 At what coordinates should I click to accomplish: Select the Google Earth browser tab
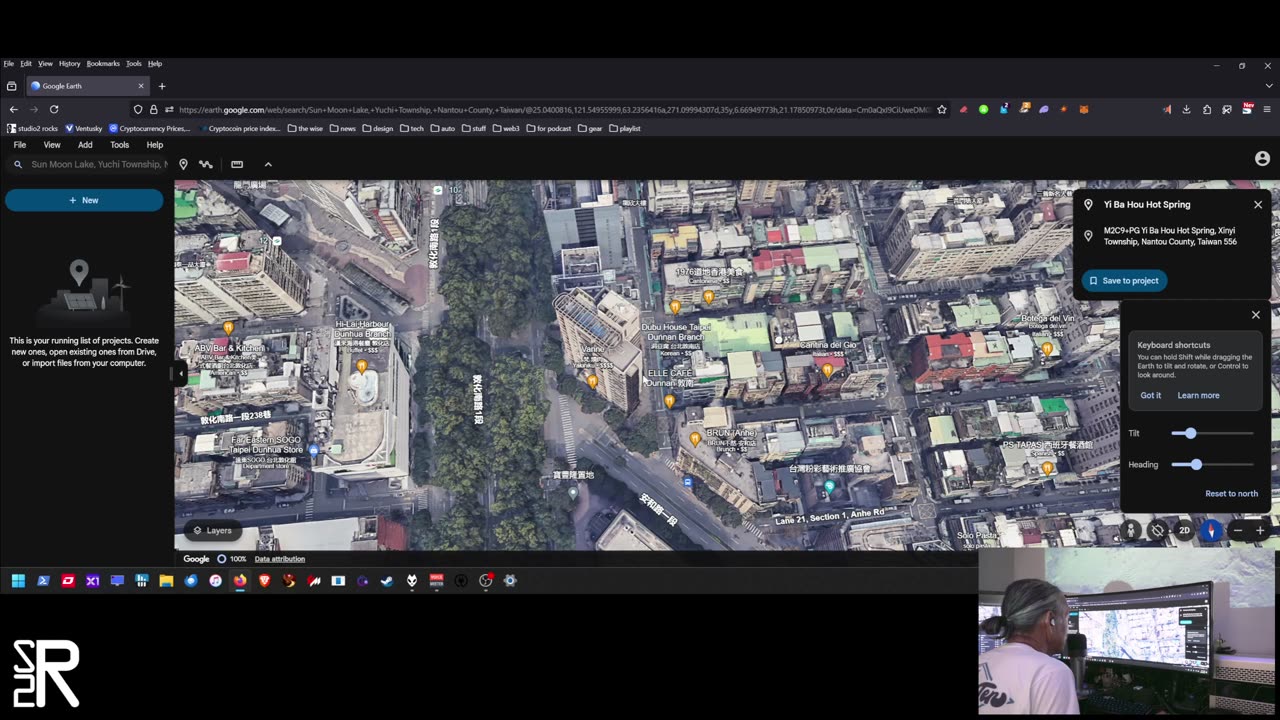(88, 86)
